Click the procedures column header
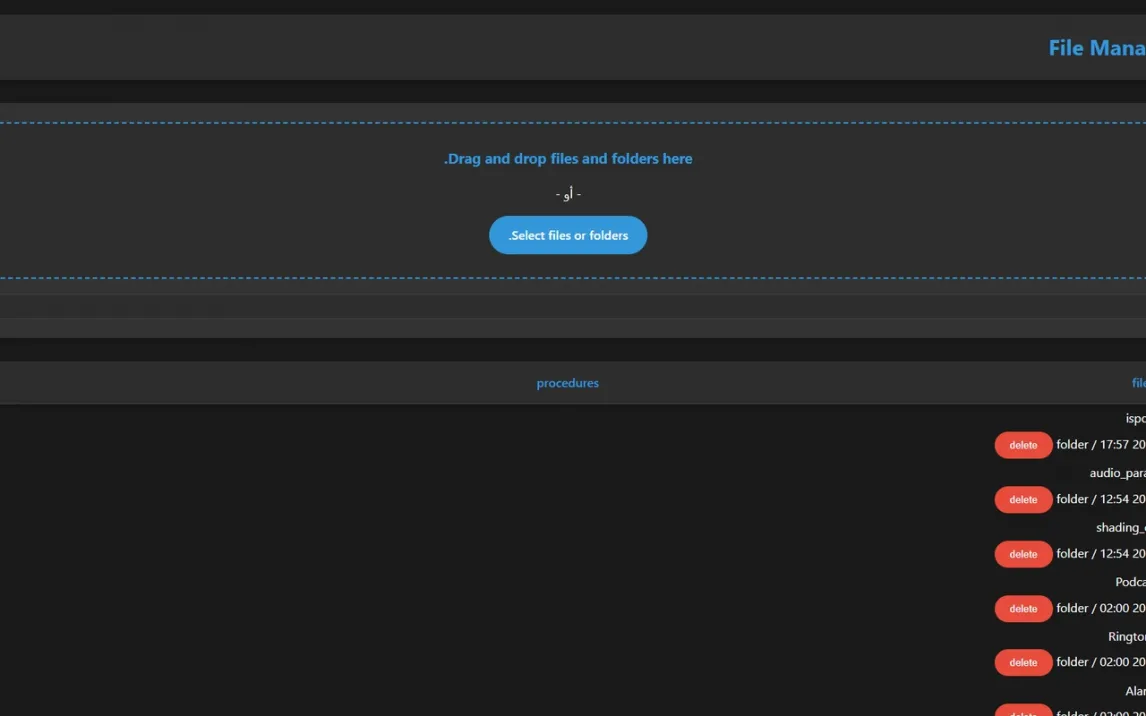This screenshot has height=716, width=1146. click(x=567, y=383)
